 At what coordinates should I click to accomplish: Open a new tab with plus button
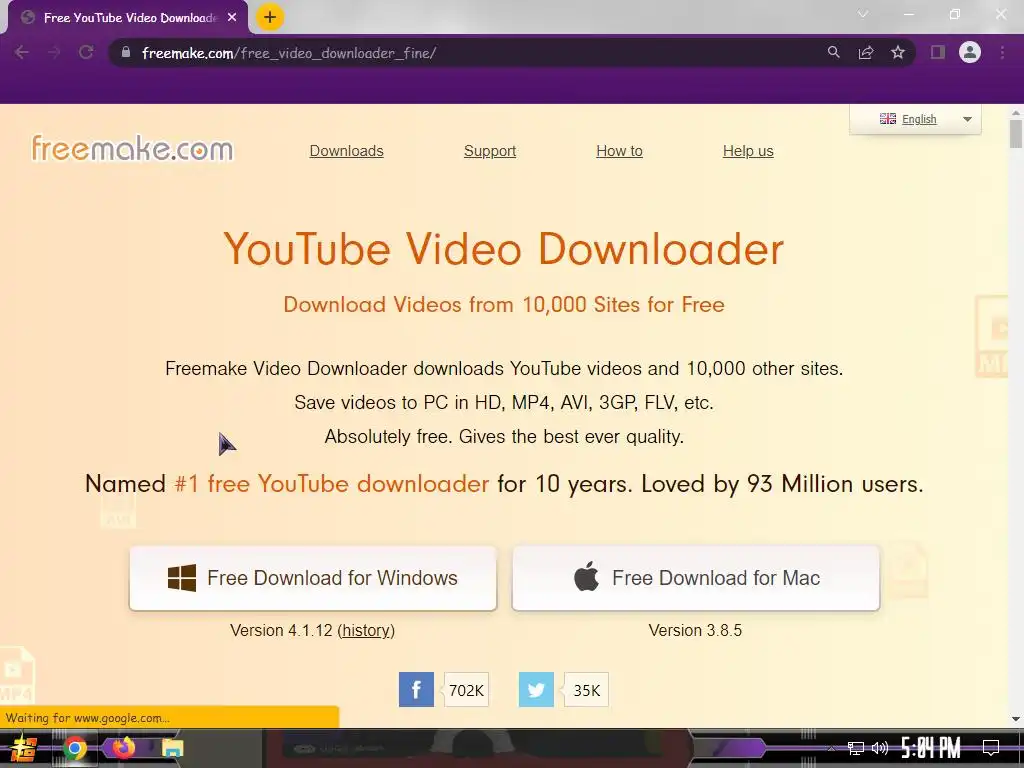click(x=270, y=17)
